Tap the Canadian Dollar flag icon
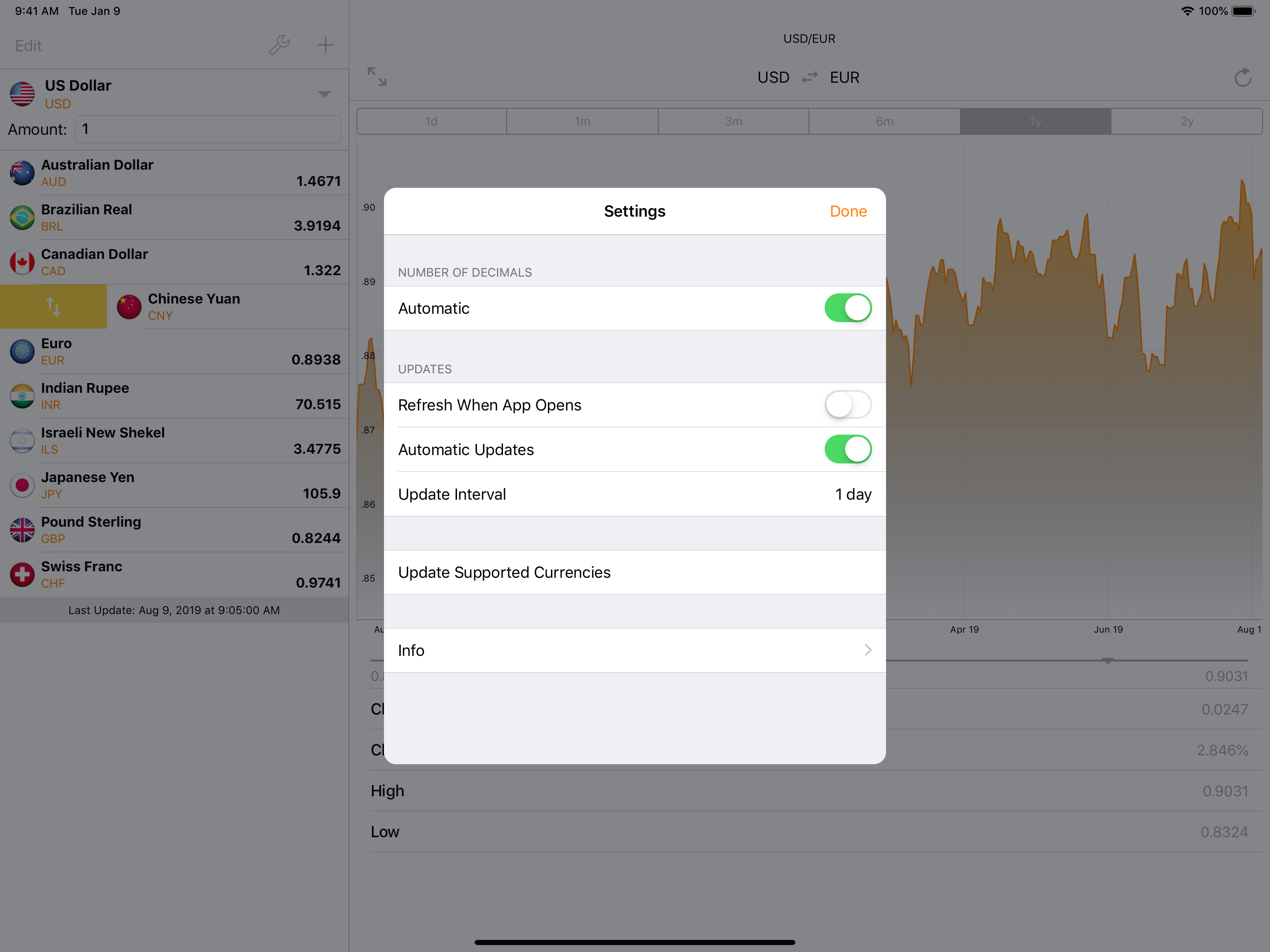The width and height of the screenshot is (1270, 952). coord(22,262)
